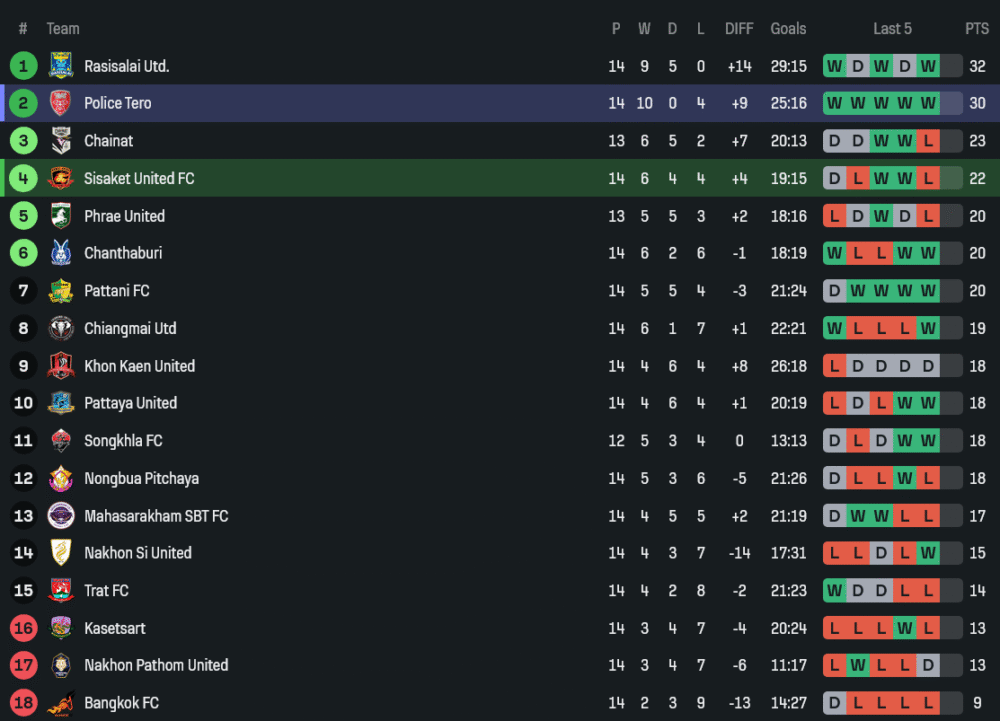Open Pattani FC team name link
The image size is (1000, 721).
point(117,291)
